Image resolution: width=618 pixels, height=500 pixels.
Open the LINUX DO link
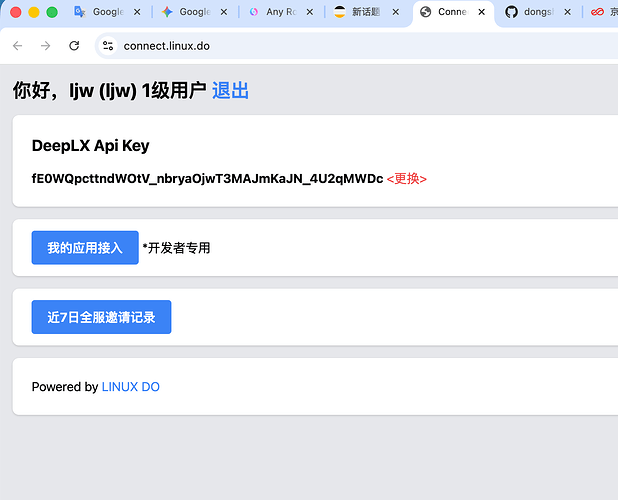(130, 387)
